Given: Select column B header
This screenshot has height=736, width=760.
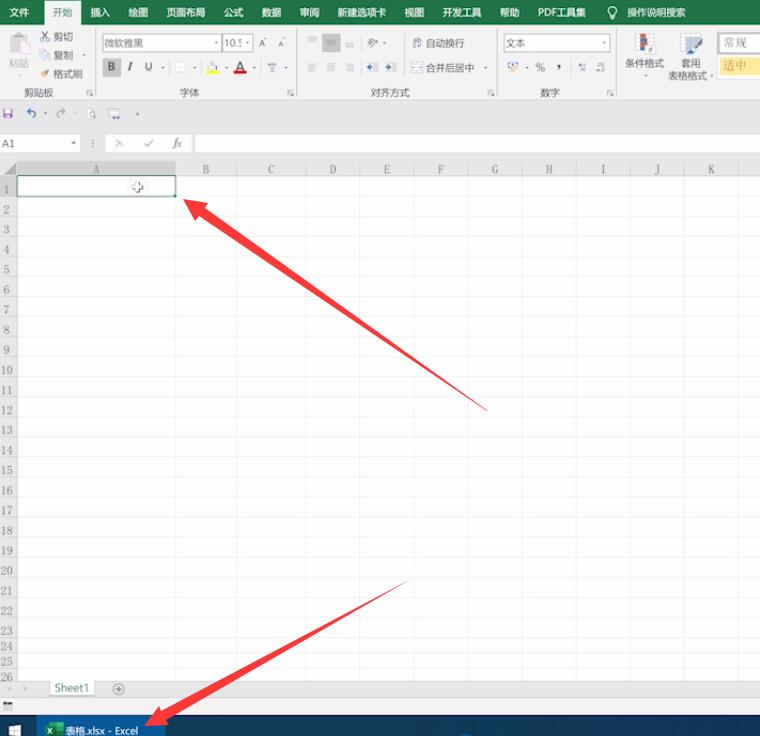Looking at the screenshot, I should click(x=206, y=169).
